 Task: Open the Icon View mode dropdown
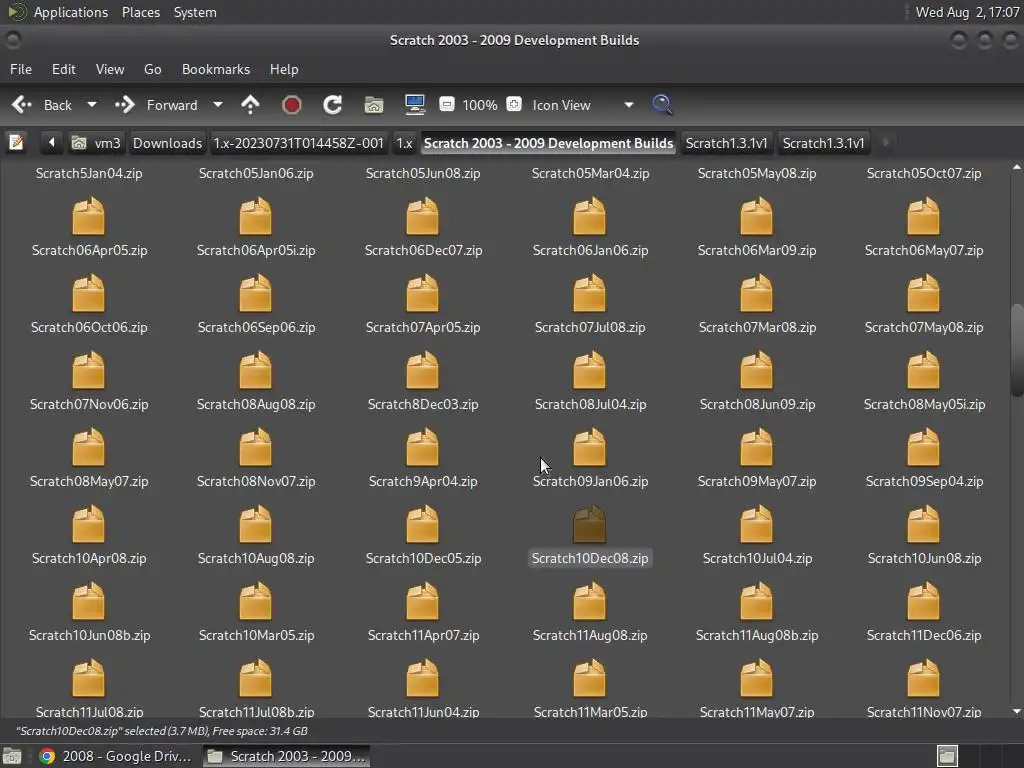click(583, 105)
